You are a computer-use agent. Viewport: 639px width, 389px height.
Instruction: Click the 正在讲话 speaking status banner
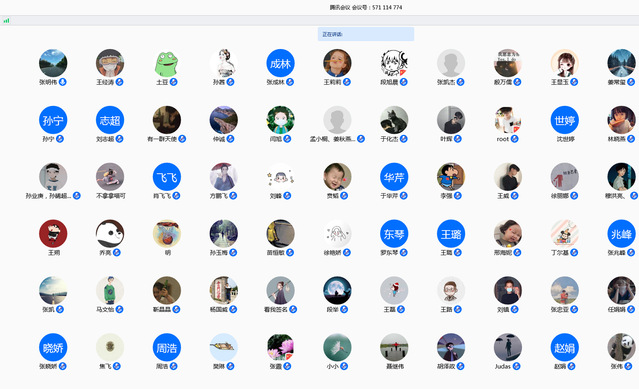366,34
